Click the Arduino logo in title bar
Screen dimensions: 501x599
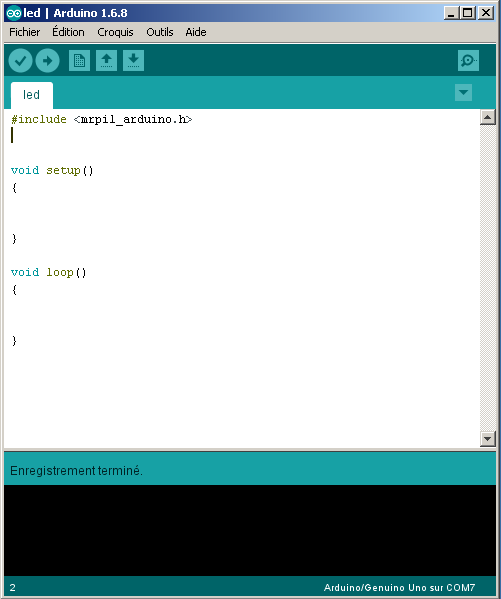tap(13, 13)
